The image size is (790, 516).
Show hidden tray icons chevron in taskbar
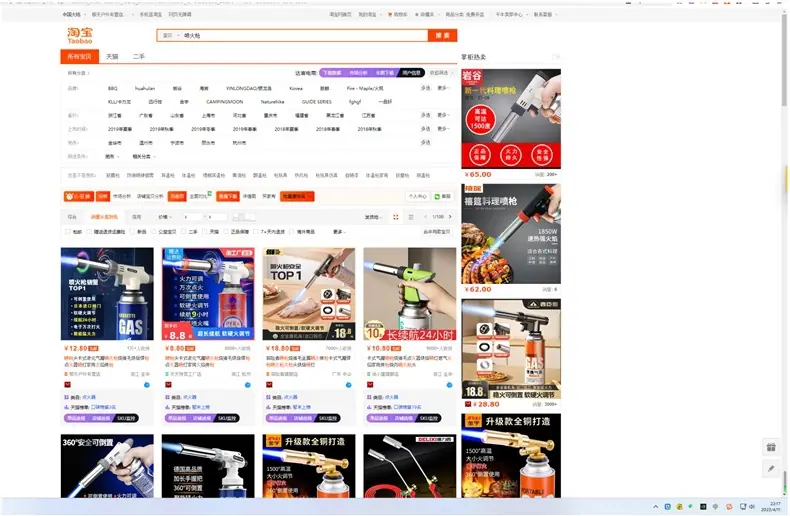coord(655,507)
